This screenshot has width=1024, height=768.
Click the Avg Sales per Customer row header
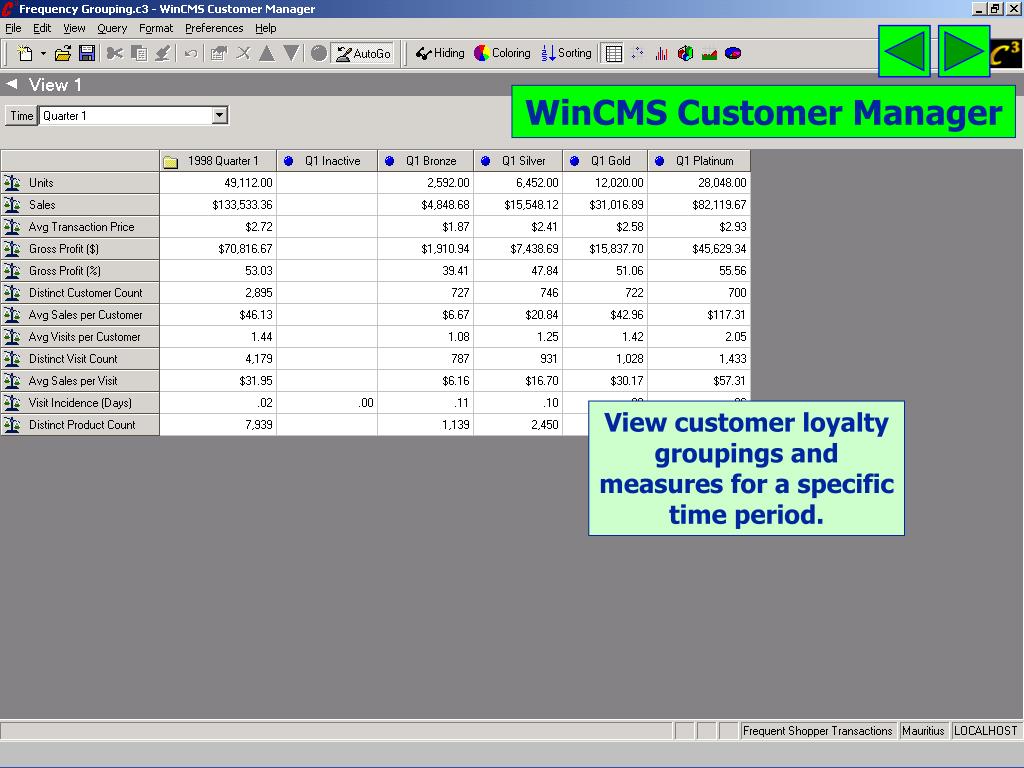click(x=80, y=315)
